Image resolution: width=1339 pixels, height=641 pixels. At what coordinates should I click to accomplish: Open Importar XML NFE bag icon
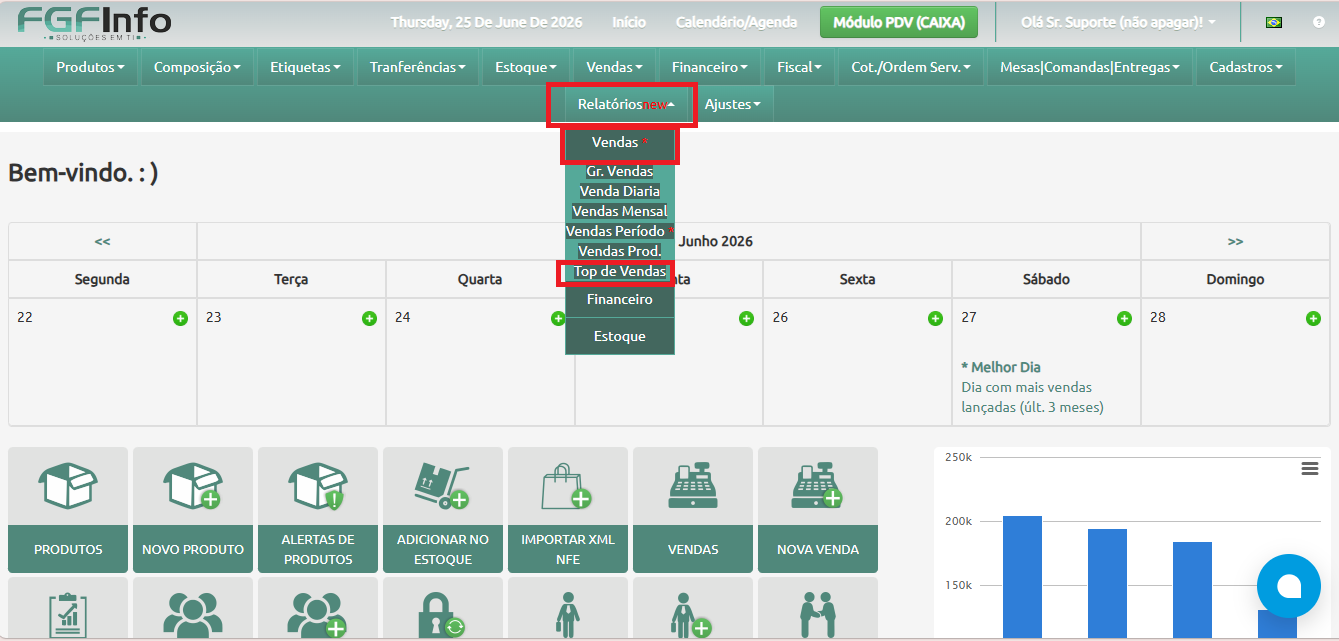tap(568, 486)
